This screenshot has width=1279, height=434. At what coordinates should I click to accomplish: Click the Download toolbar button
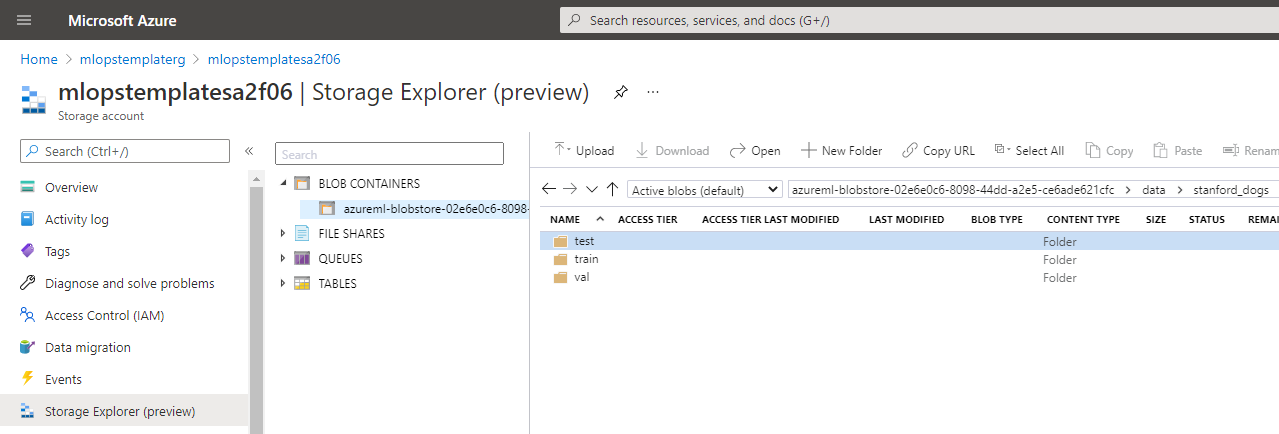(x=672, y=150)
